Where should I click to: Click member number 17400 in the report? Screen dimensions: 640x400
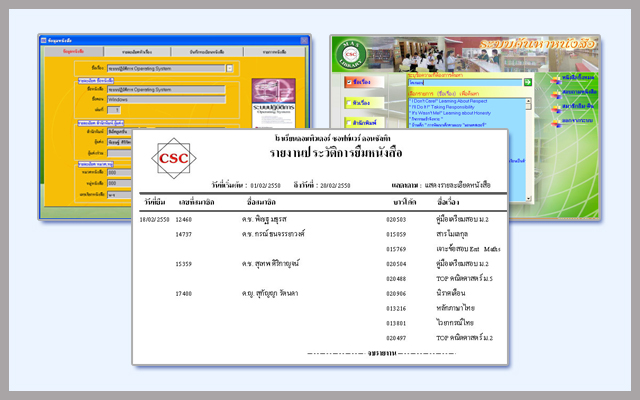(184, 293)
